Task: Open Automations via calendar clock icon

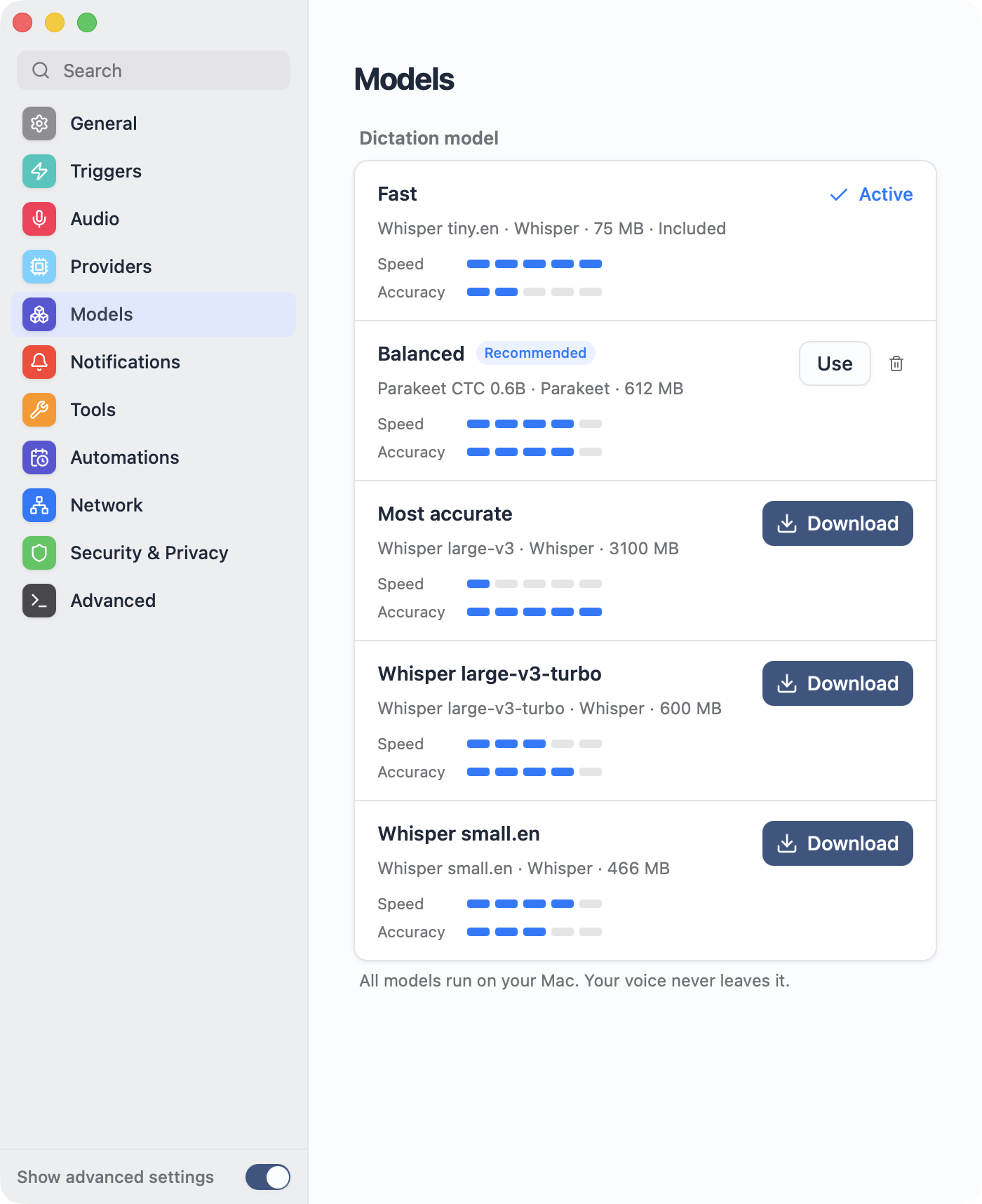Action: pyautogui.click(x=39, y=457)
